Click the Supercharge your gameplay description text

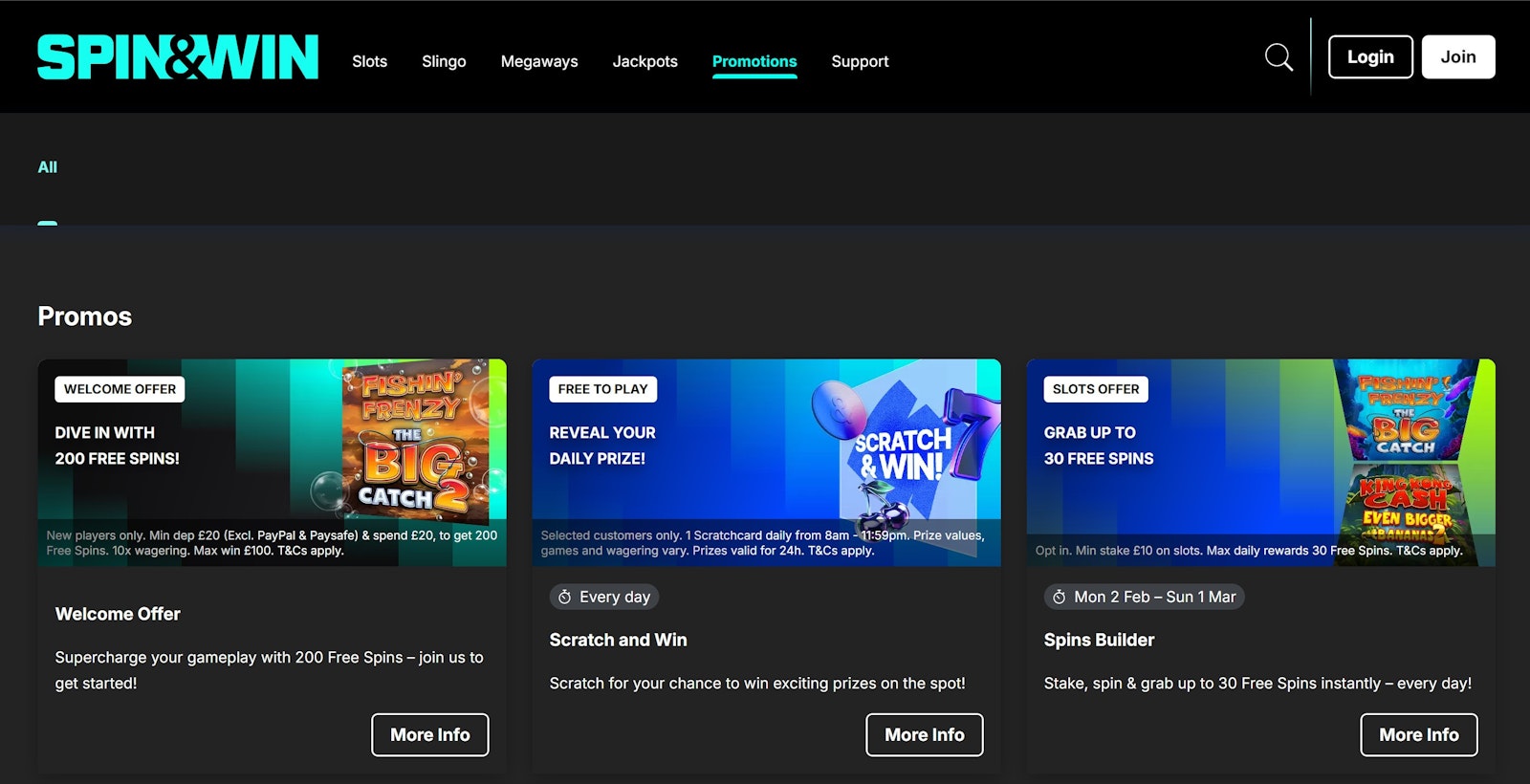pyautogui.click(x=269, y=670)
